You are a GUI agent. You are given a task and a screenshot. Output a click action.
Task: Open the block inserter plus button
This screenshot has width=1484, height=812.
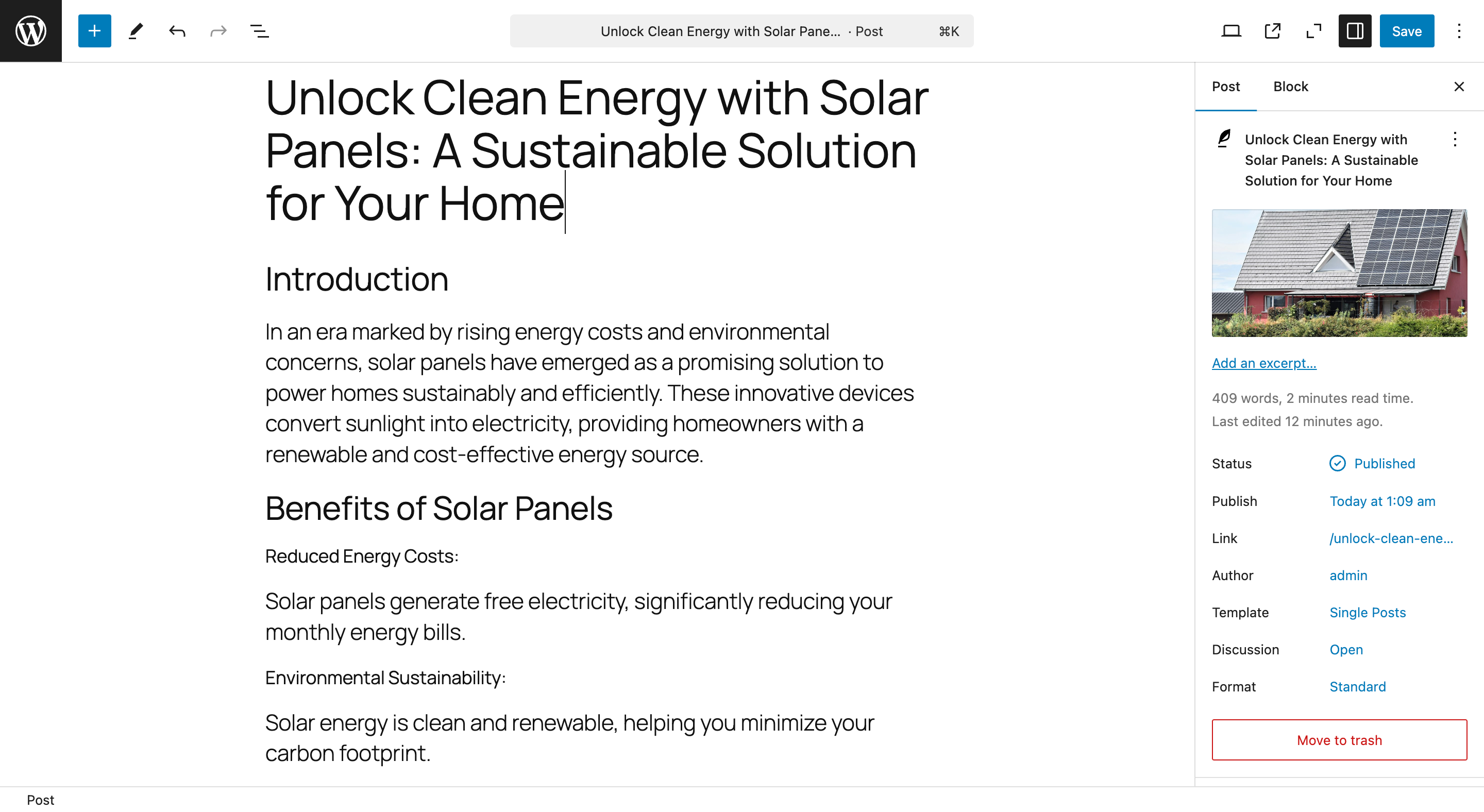pos(94,30)
